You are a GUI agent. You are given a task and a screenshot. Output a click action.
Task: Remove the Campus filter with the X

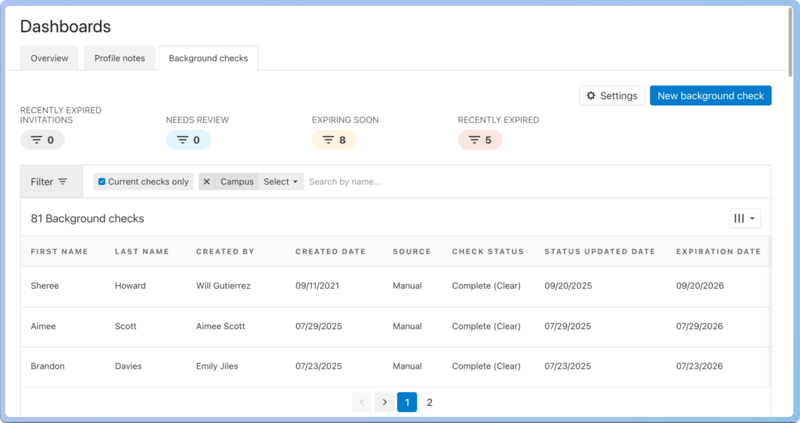(207, 182)
